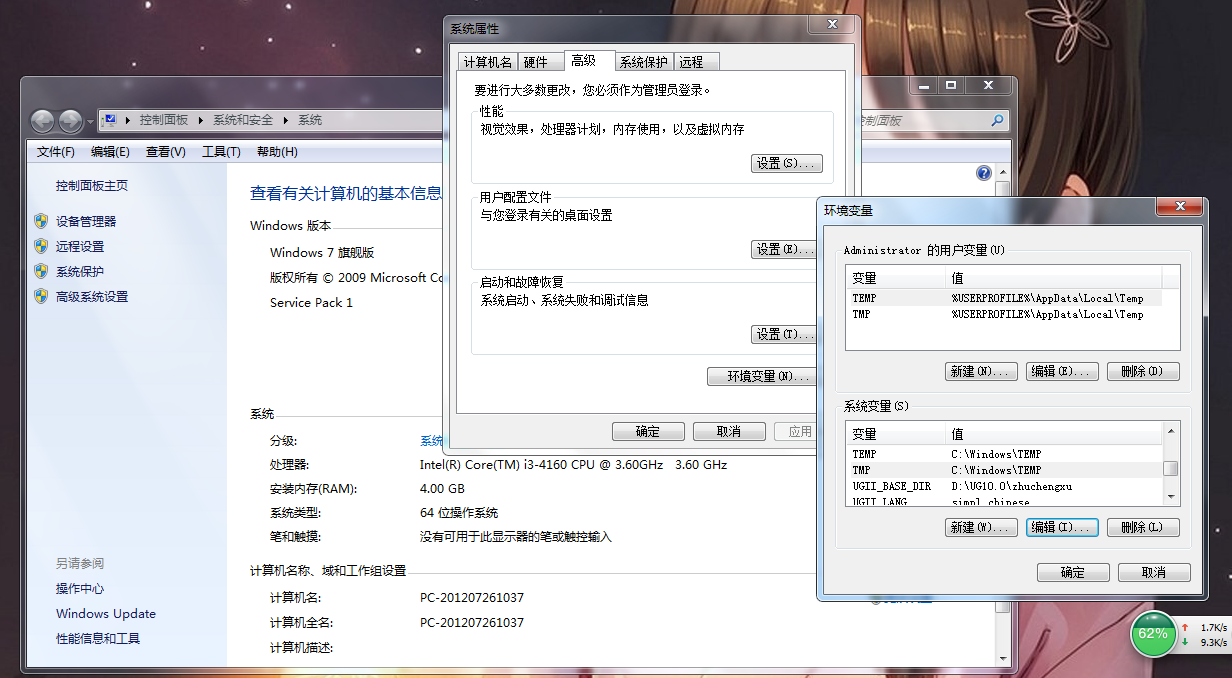Click the Forward arrow in Control Panel window
The width and height of the screenshot is (1232, 678).
click(x=70, y=121)
